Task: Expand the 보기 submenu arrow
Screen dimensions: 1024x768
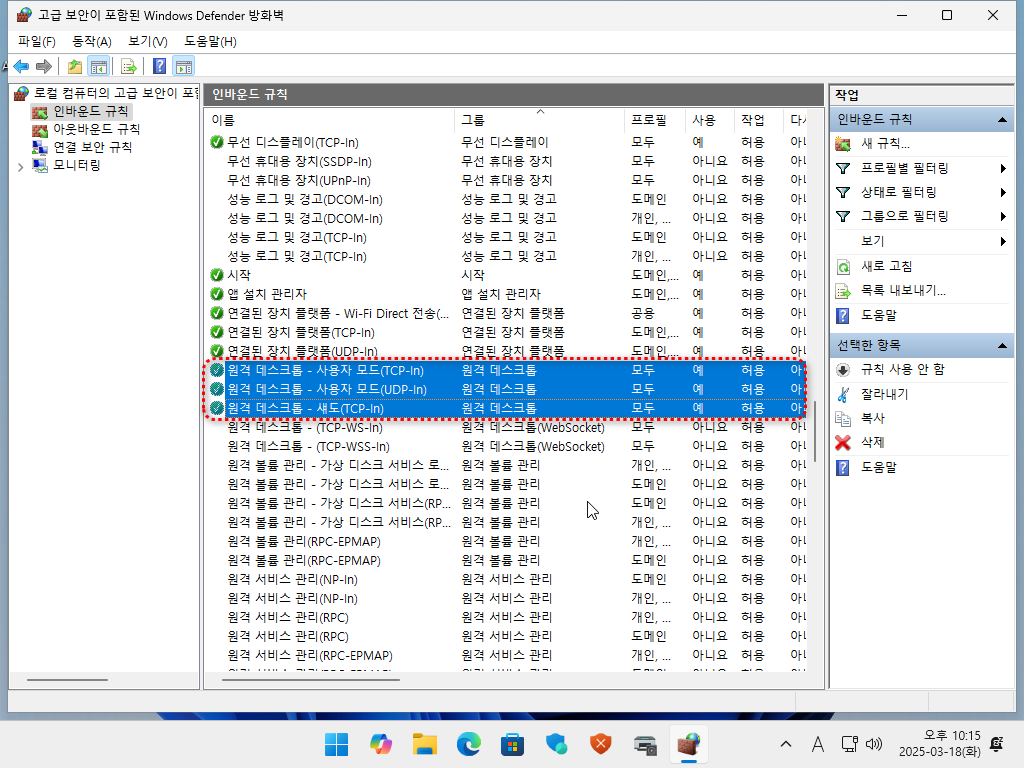Action: coord(1003,242)
